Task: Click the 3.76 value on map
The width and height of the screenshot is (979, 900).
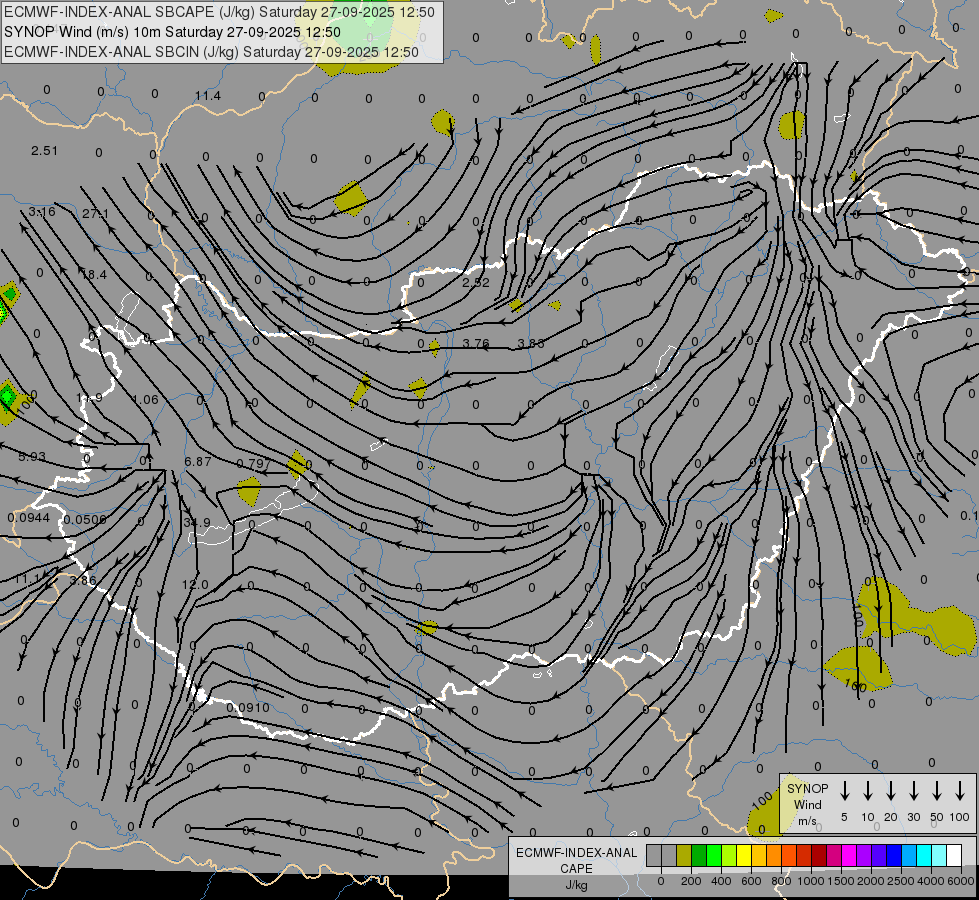Action: pos(476,343)
